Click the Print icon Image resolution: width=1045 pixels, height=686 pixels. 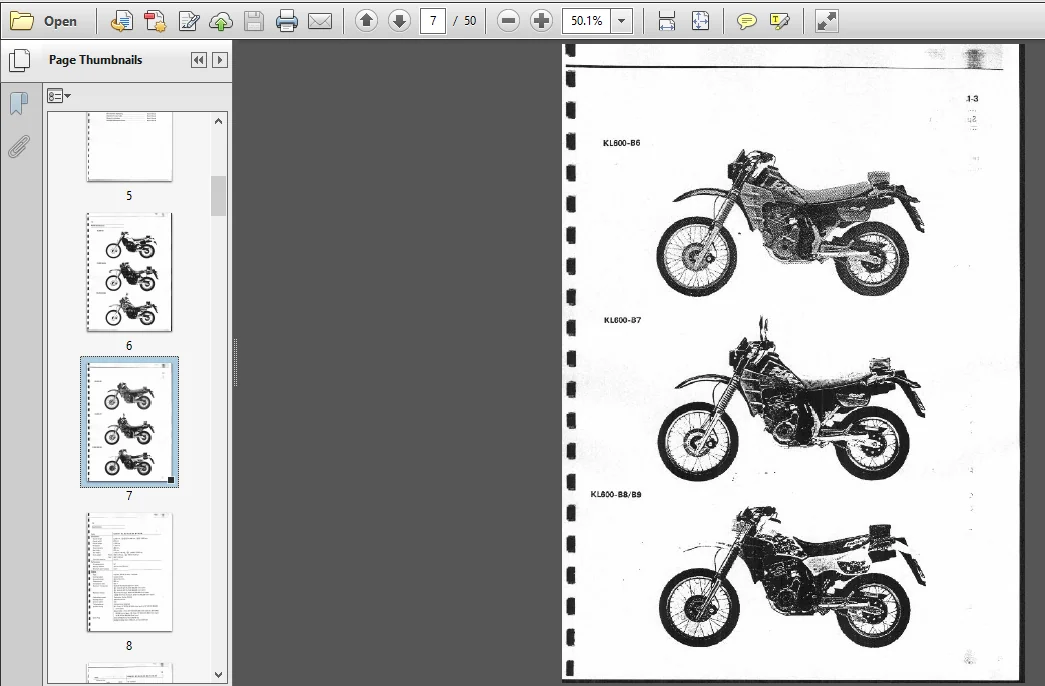[x=287, y=21]
